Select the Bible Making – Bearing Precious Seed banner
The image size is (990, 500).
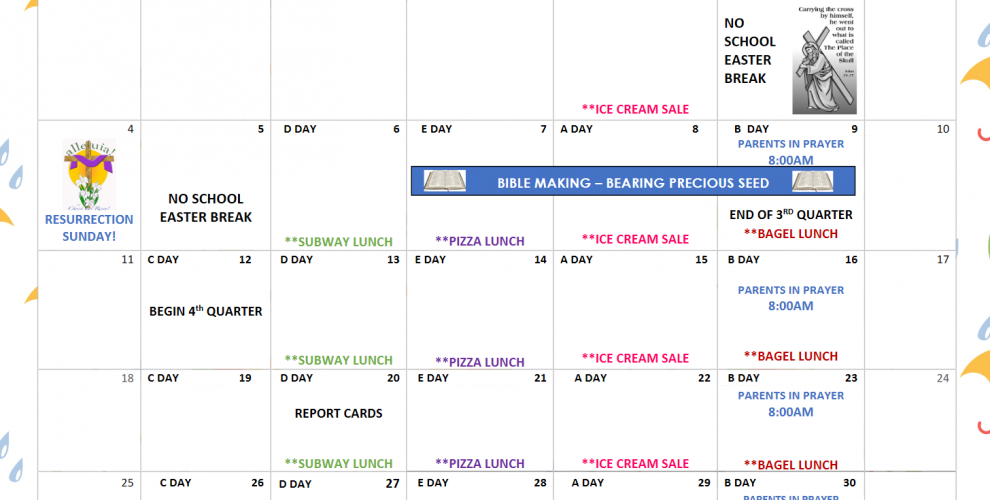pos(633,182)
